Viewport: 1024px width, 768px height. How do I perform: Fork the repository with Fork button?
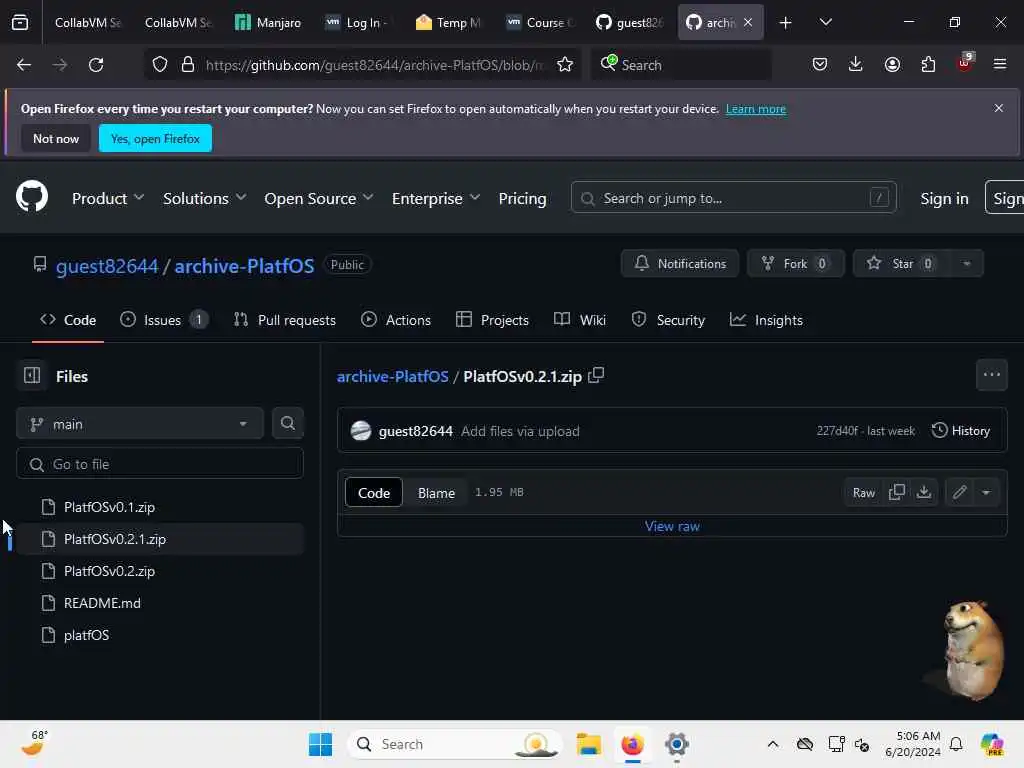coord(795,264)
